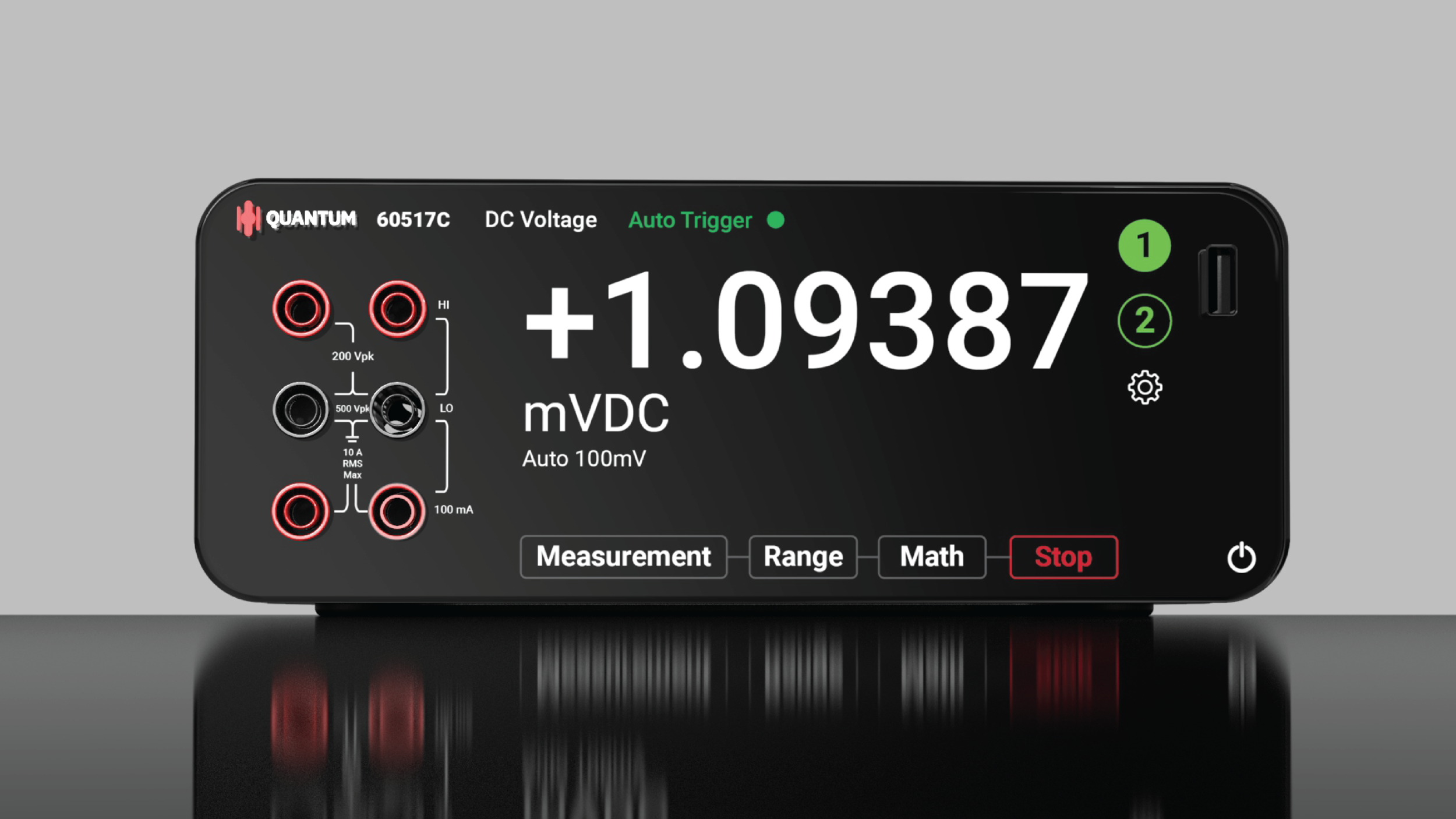Open the Measurement menu
Image resolution: width=1456 pixels, height=819 pixels.
pos(623,557)
